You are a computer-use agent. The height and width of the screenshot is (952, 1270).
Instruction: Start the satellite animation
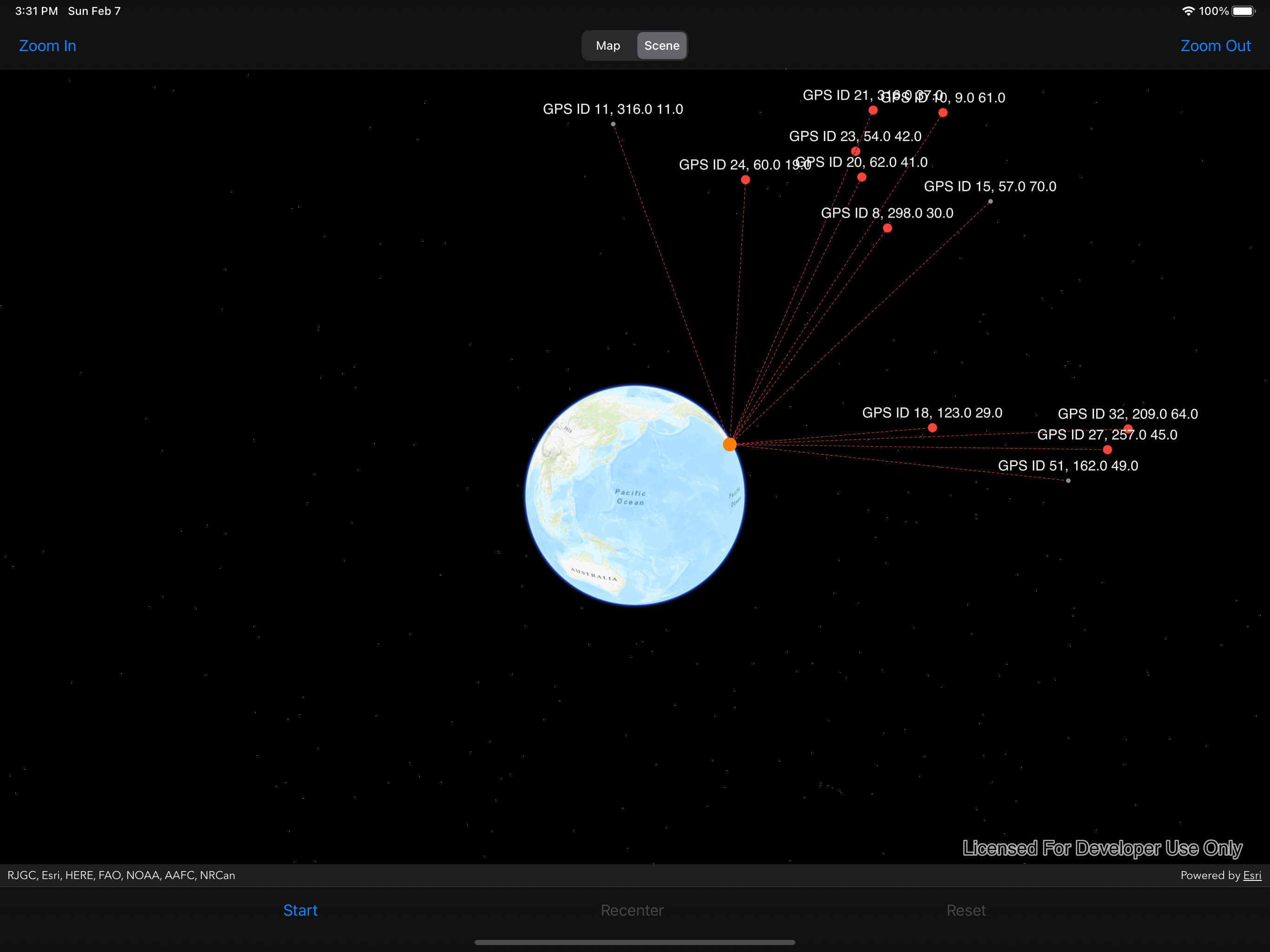coord(300,910)
